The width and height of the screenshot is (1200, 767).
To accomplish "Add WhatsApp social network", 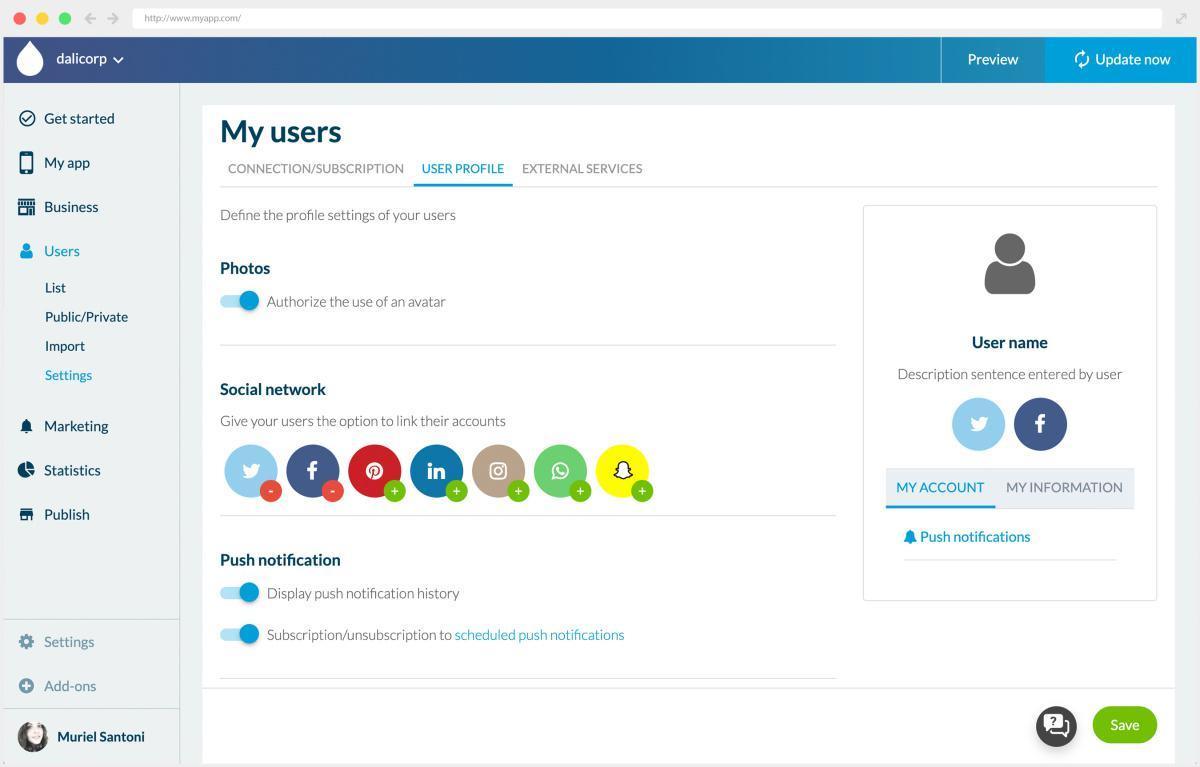I will point(580,491).
